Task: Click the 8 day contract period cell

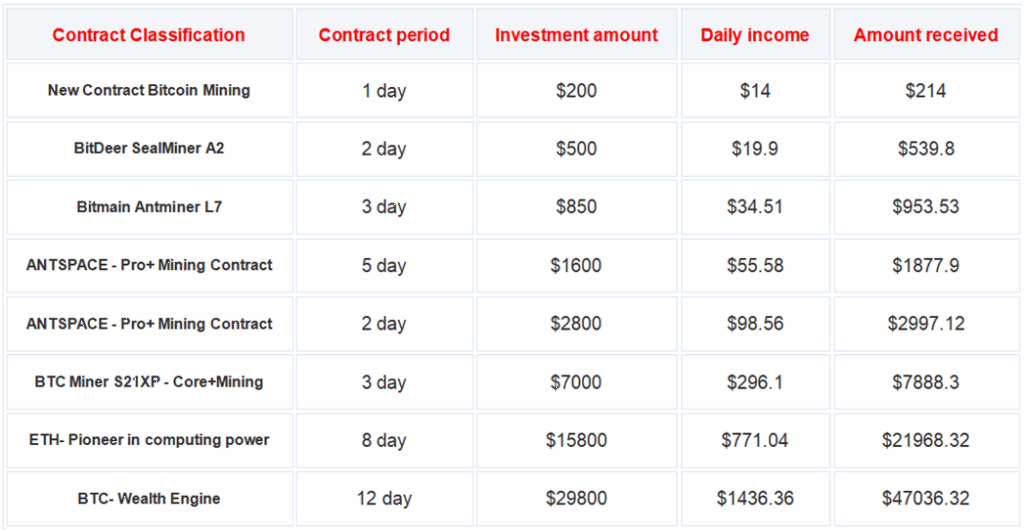Action: 384,440
